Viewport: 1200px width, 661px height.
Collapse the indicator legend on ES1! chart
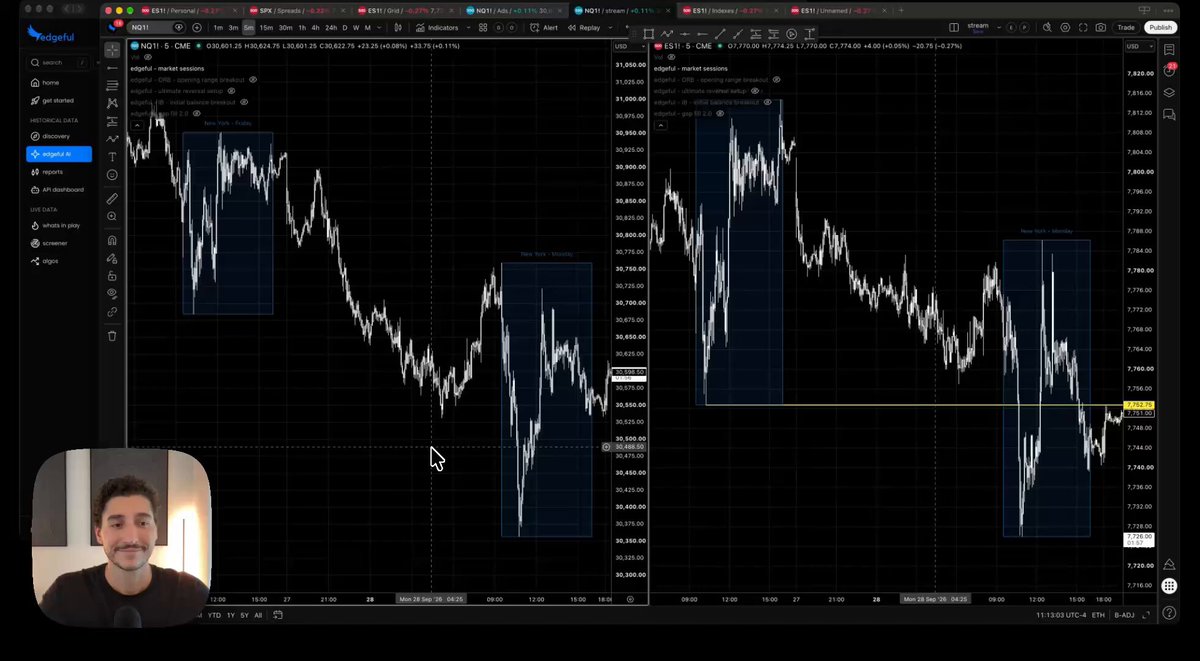660,125
